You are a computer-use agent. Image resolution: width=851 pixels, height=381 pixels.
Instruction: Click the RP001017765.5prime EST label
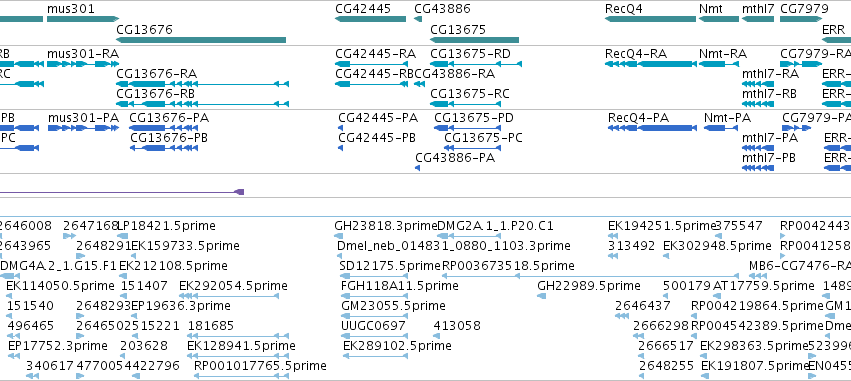pos(261,366)
